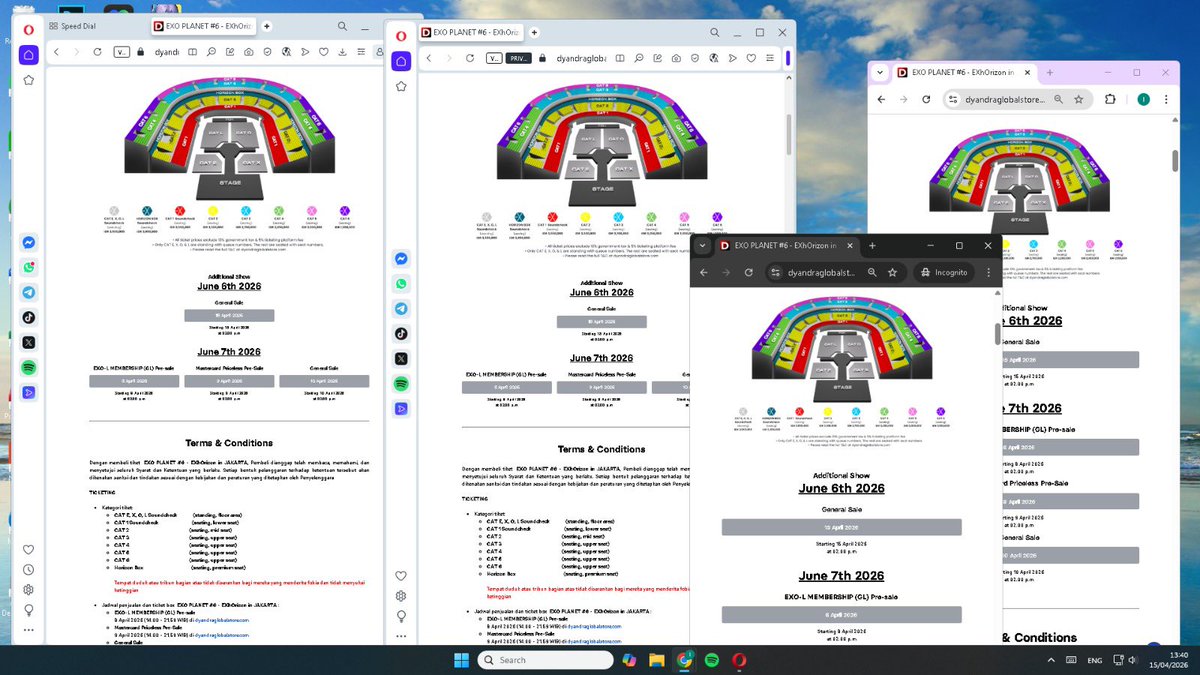Open Telegram in left Opera window sidebar
Viewport: 1200px width, 675px height.
coord(29,292)
